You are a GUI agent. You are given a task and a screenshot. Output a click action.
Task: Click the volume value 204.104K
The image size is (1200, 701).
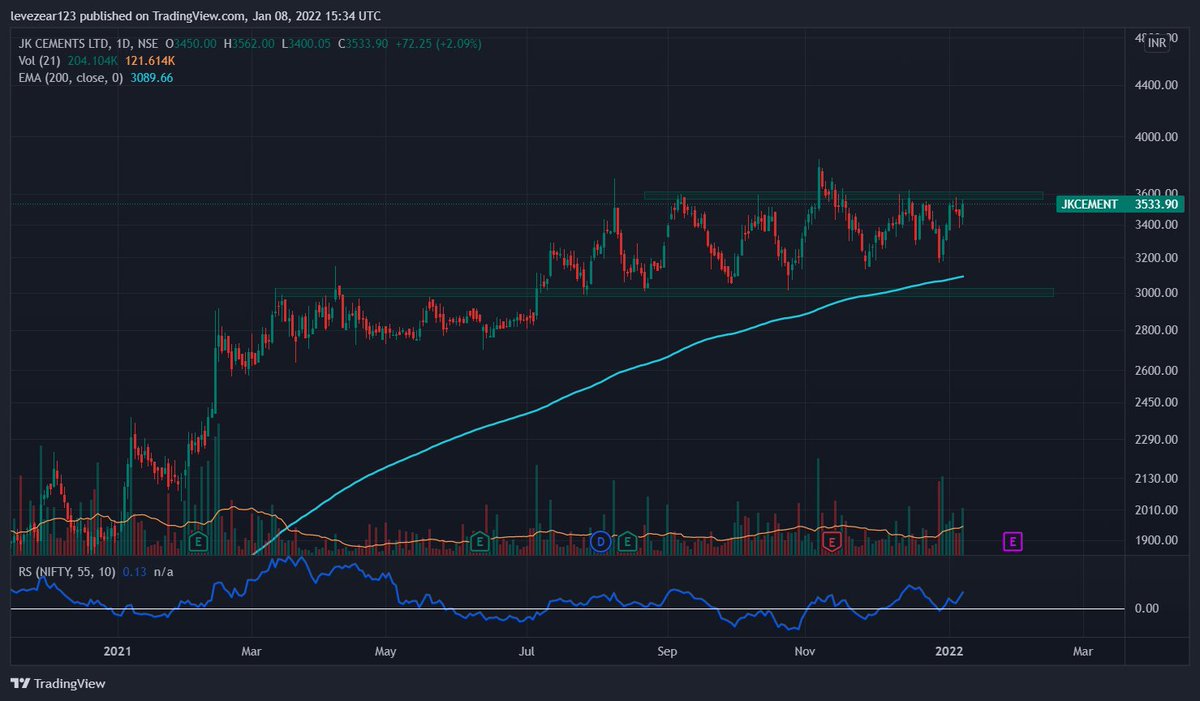click(x=95, y=61)
